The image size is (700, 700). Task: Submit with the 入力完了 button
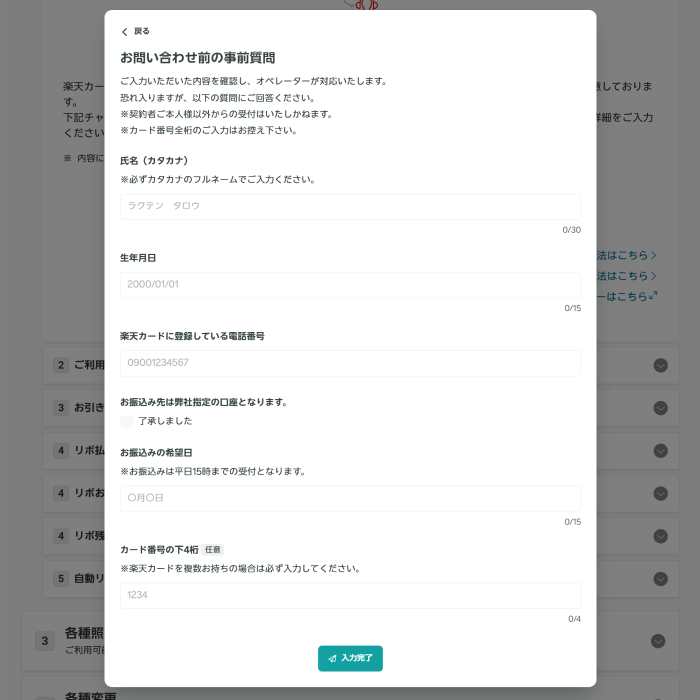tap(350, 658)
